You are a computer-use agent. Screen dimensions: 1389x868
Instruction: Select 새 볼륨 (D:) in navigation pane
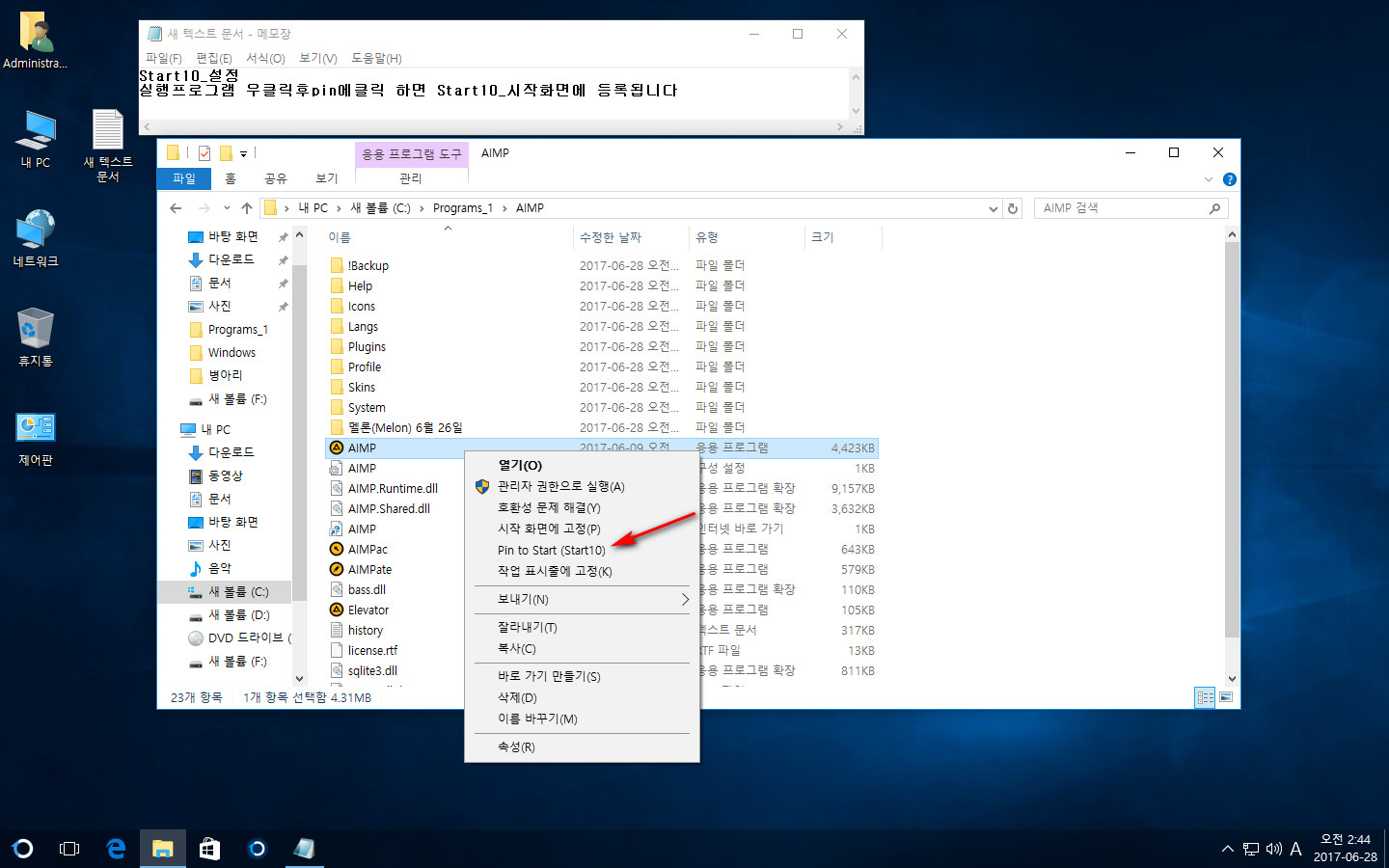point(238,615)
